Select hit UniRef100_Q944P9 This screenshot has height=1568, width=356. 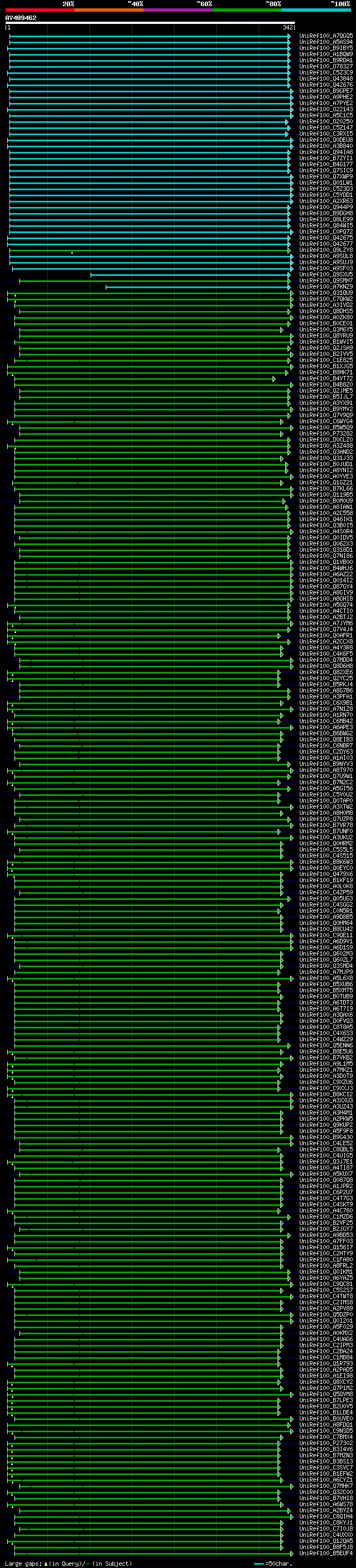(x=325, y=207)
